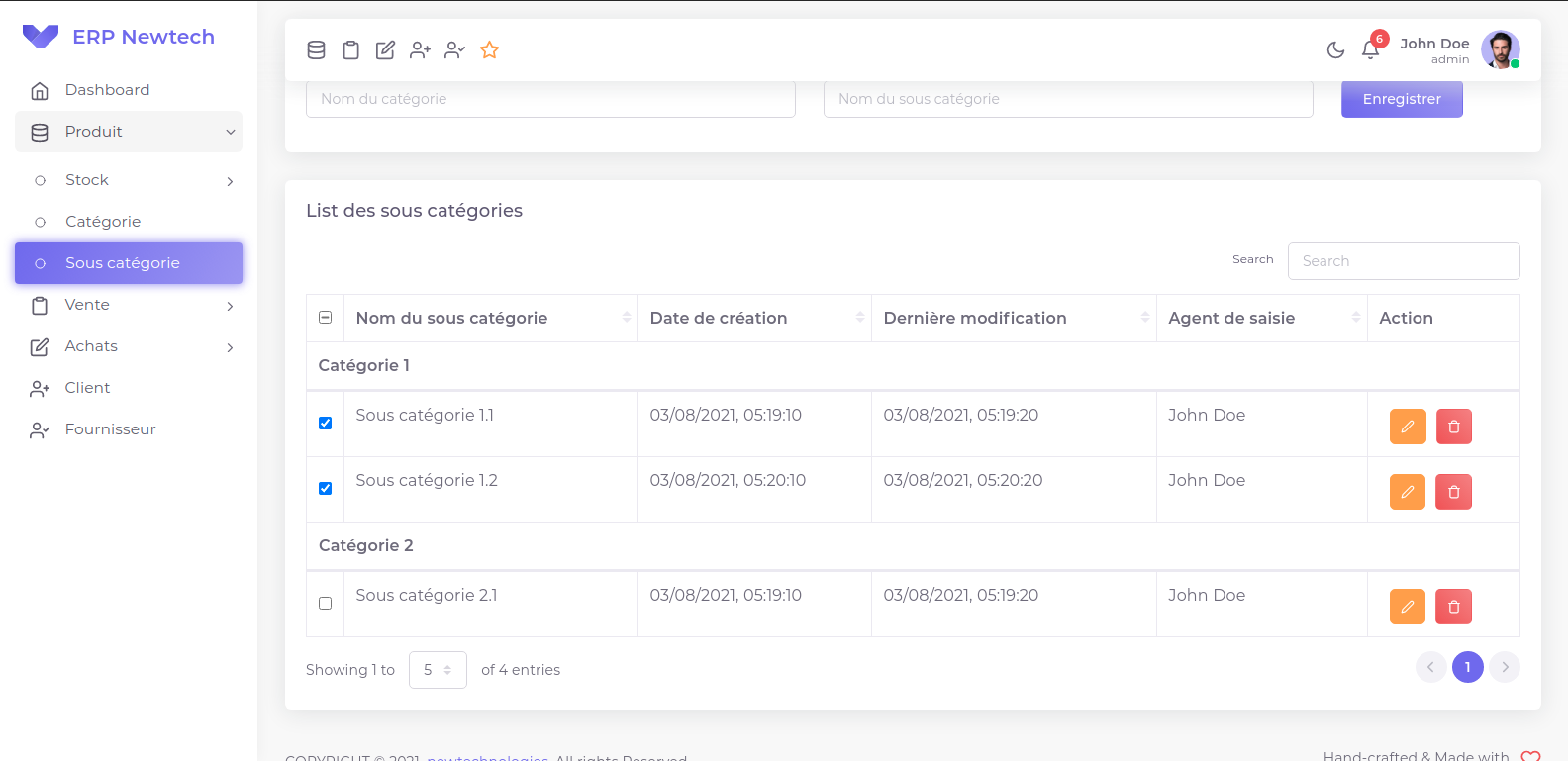The width and height of the screenshot is (1568, 761).
Task: Edit Sous catégorie 1.1 with pencil icon
Action: point(1407,427)
